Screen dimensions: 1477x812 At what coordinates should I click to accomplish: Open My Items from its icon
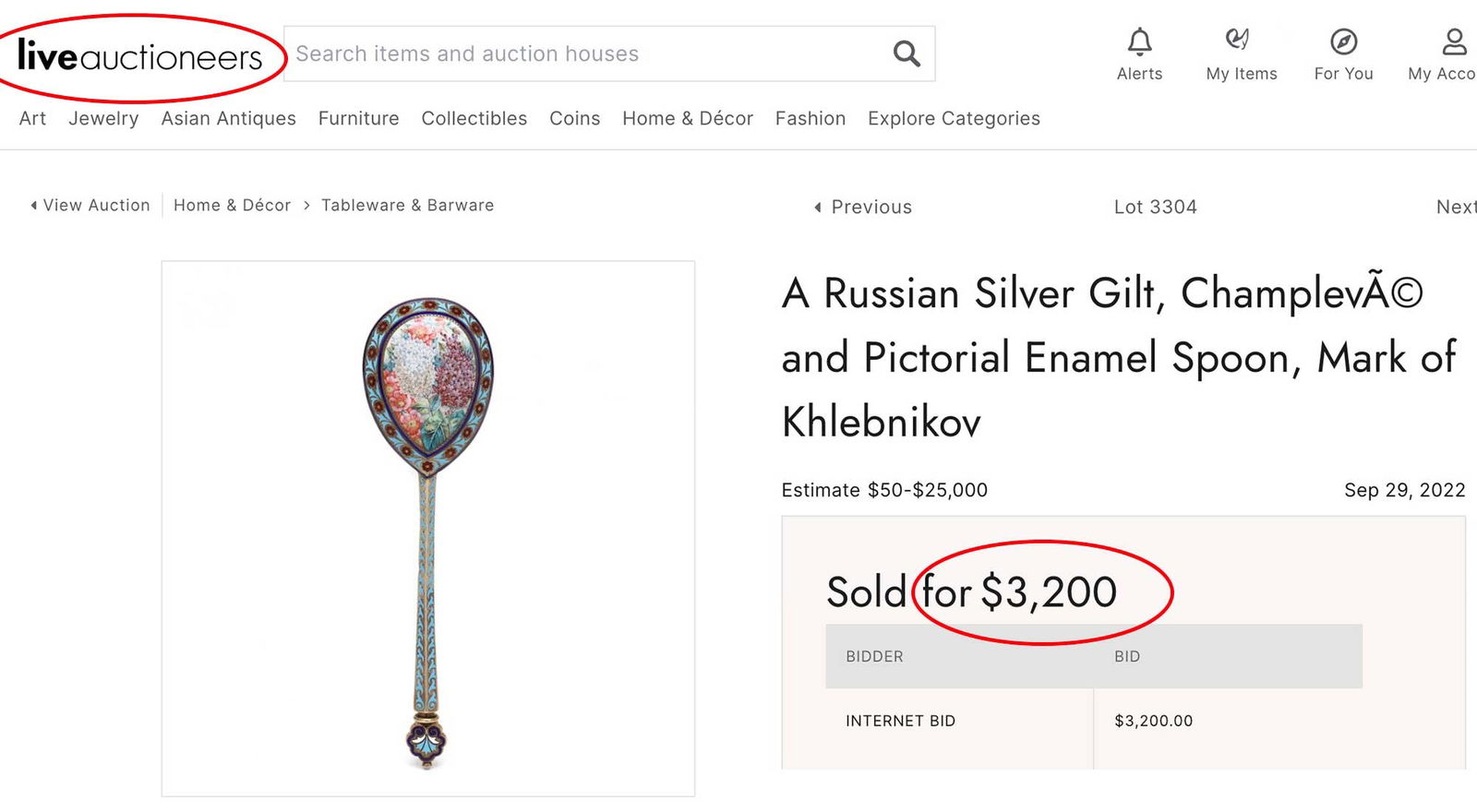pos(1241,42)
